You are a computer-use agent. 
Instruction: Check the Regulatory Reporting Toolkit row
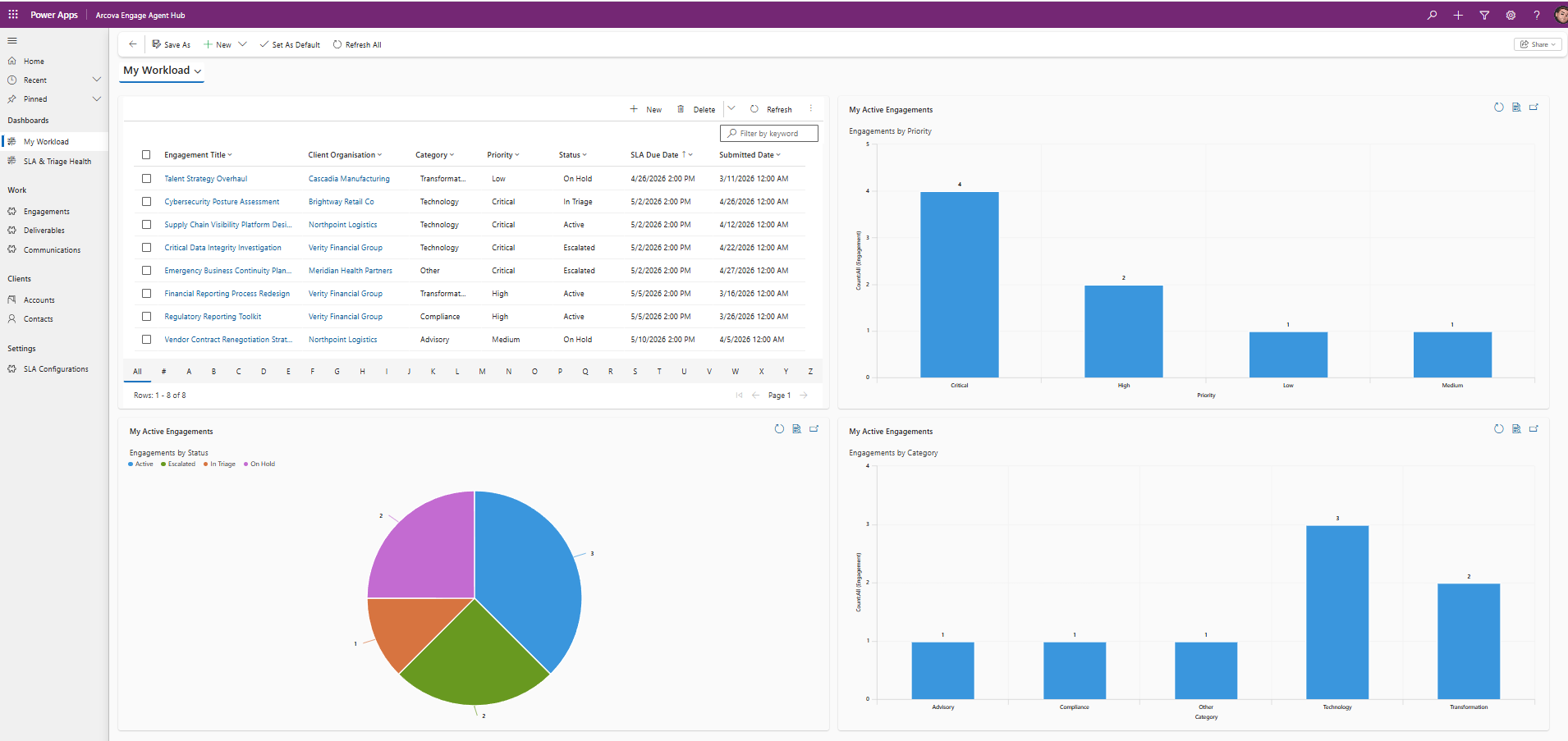click(146, 316)
